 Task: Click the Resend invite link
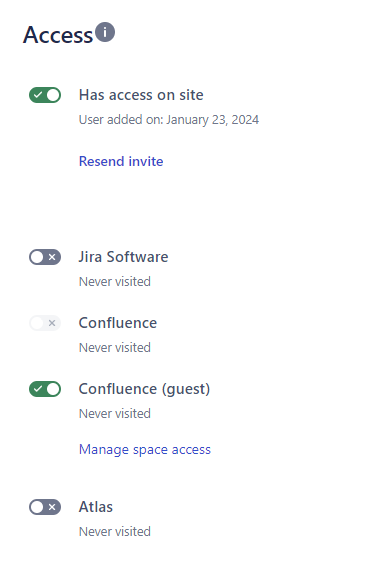click(121, 161)
